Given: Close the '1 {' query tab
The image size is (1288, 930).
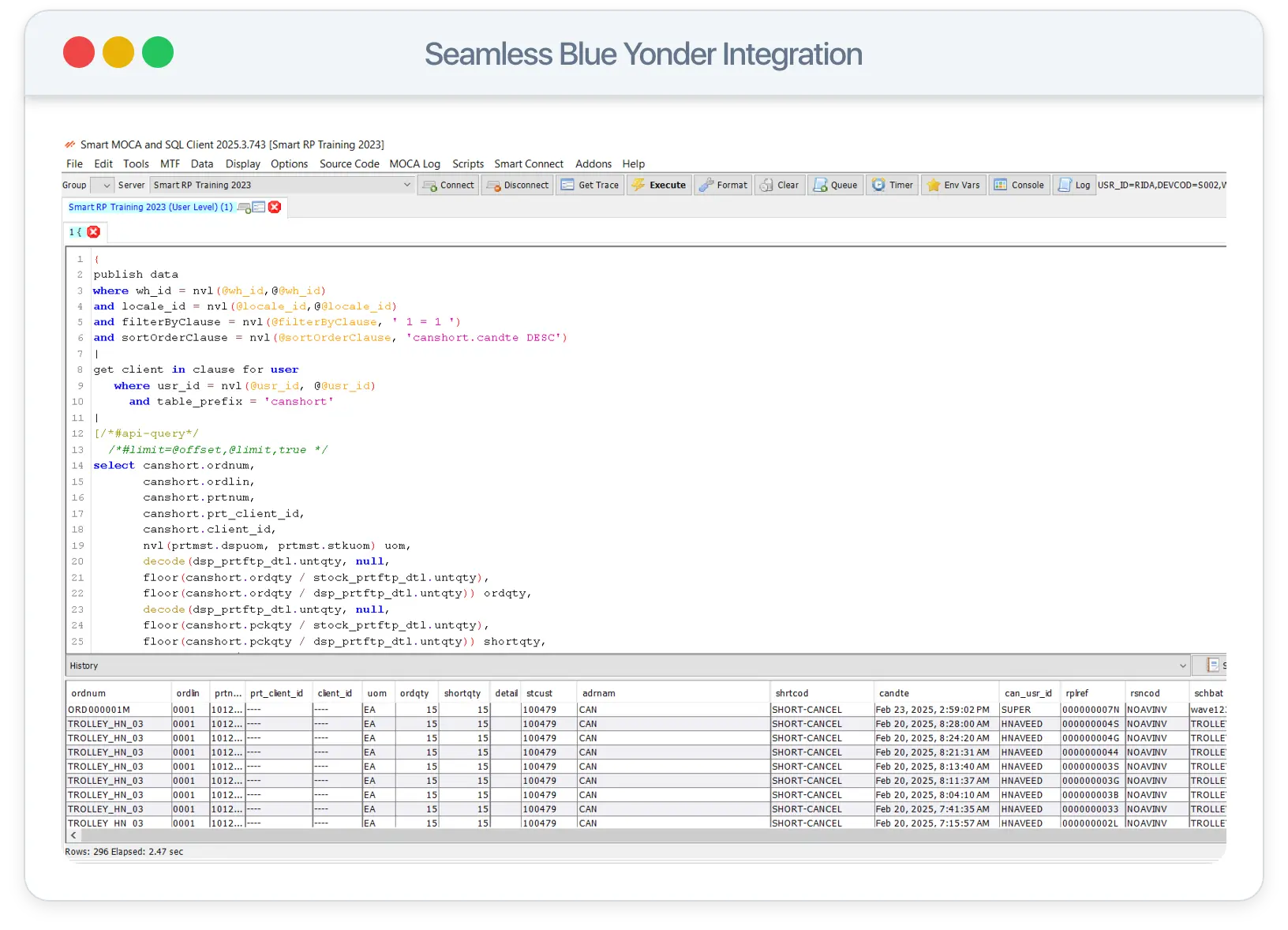Looking at the screenshot, I should [94, 232].
